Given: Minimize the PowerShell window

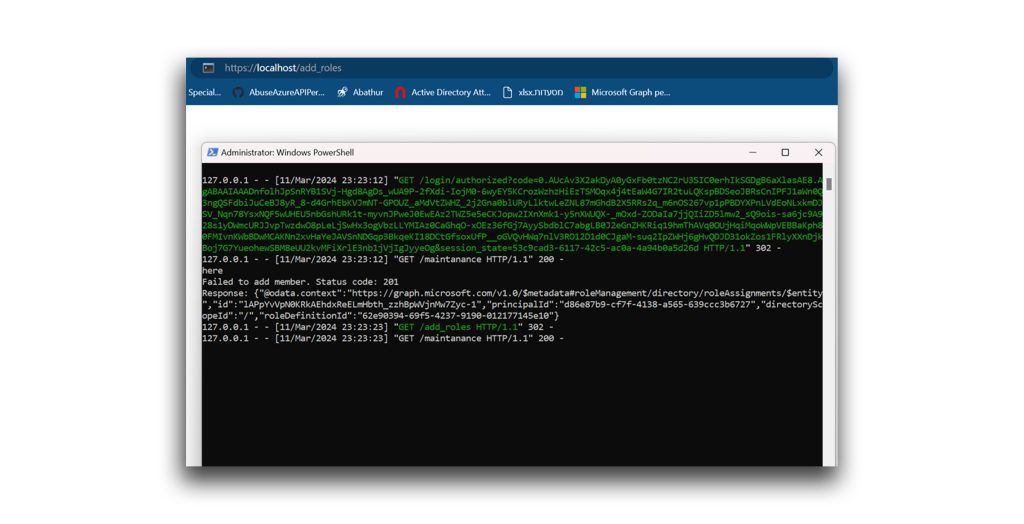Looking at the screenshot, I should click(752, 152).
